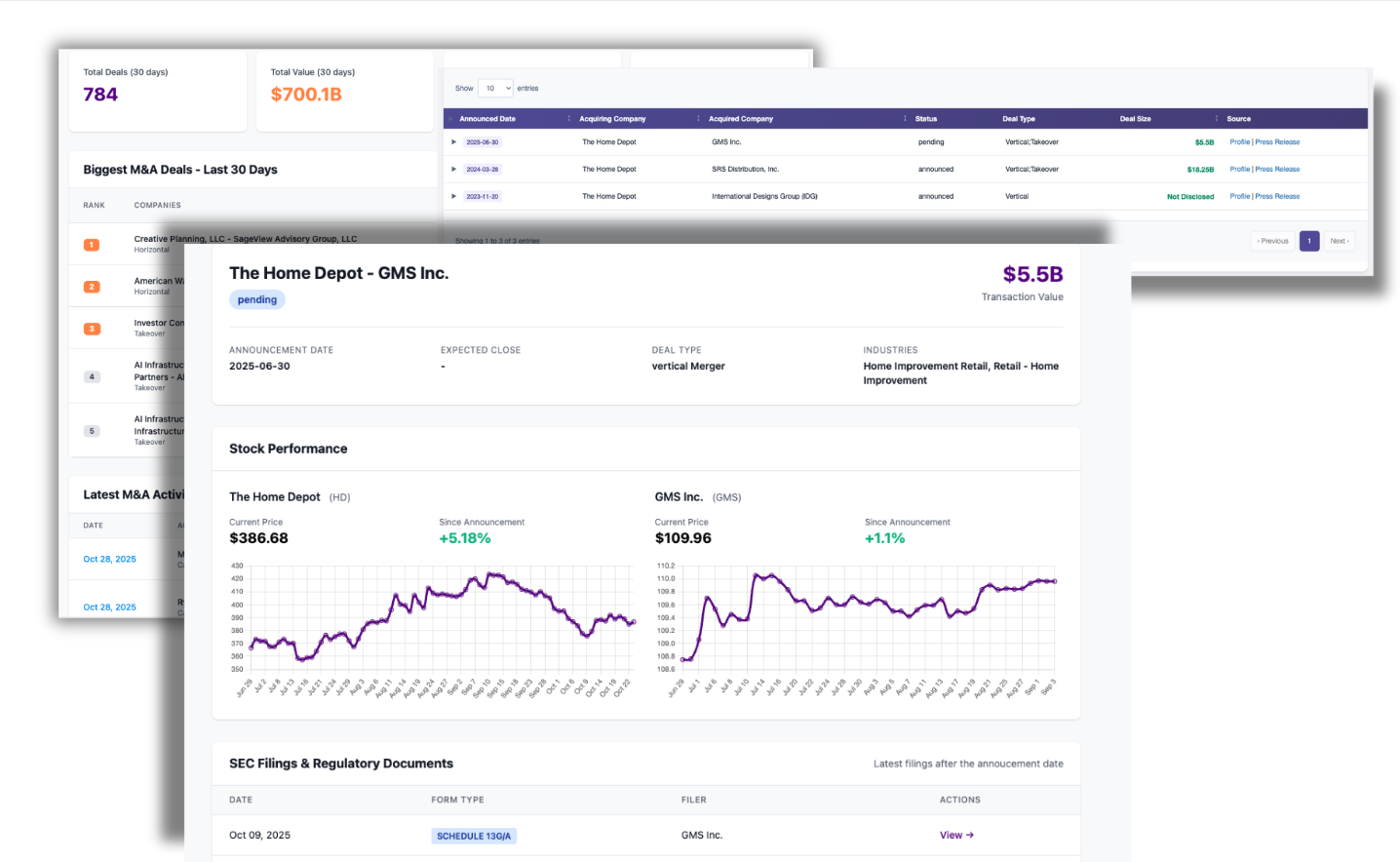Click the Oct 28, 2025 activity date link
Viewport: 1400px width, 862px height.
coord(109,559)
